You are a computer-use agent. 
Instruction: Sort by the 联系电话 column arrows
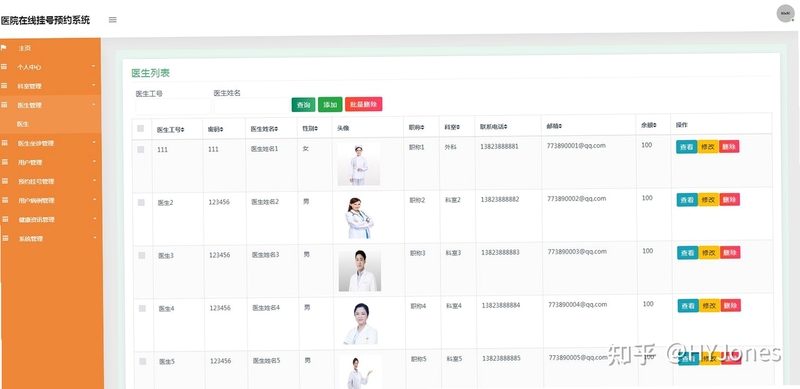pos(505,127)
